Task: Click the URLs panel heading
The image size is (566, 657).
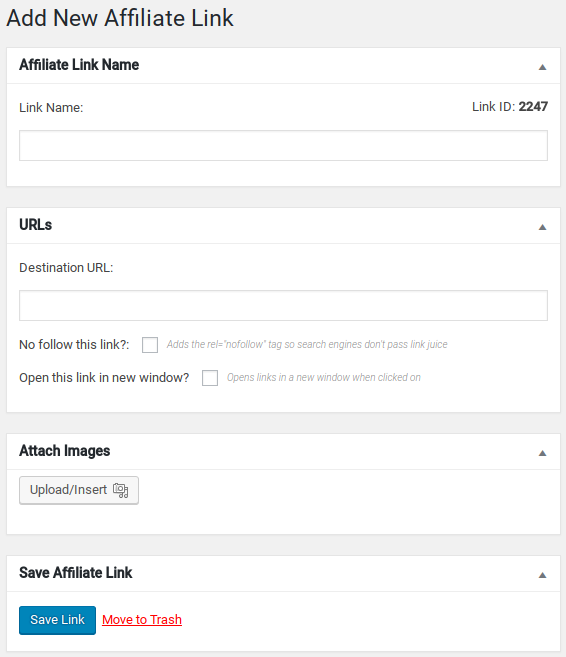Action: click(36, 225)
